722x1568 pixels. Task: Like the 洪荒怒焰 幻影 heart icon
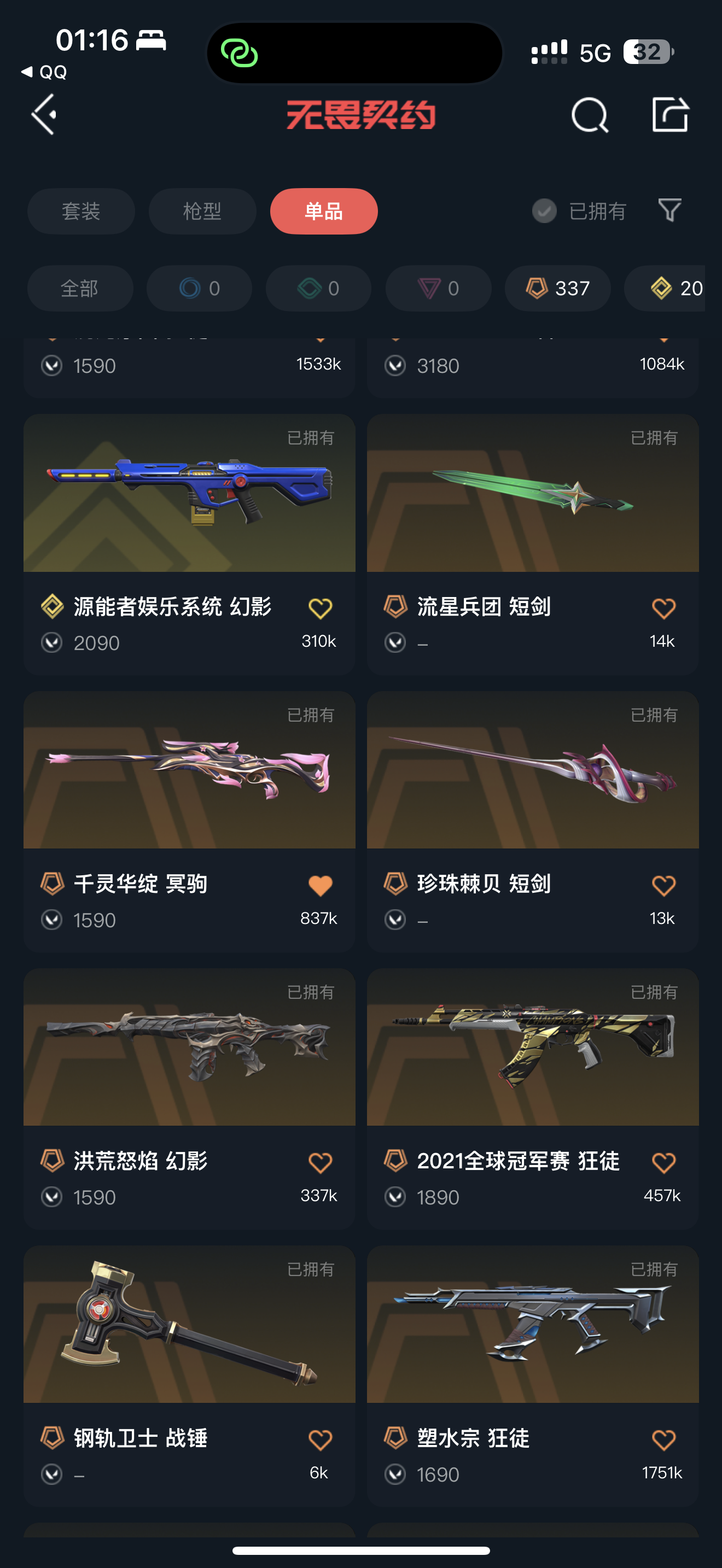tap(320, 1163)
